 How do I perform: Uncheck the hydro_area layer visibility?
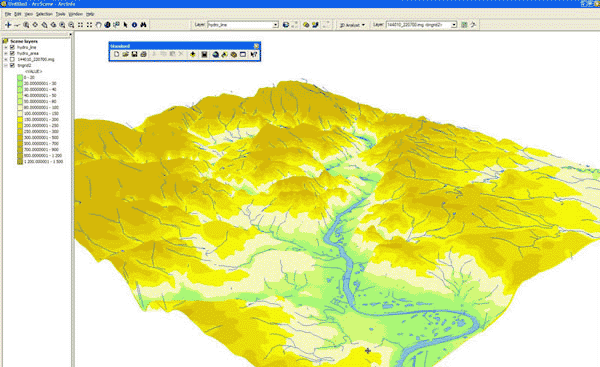(12, 53)
